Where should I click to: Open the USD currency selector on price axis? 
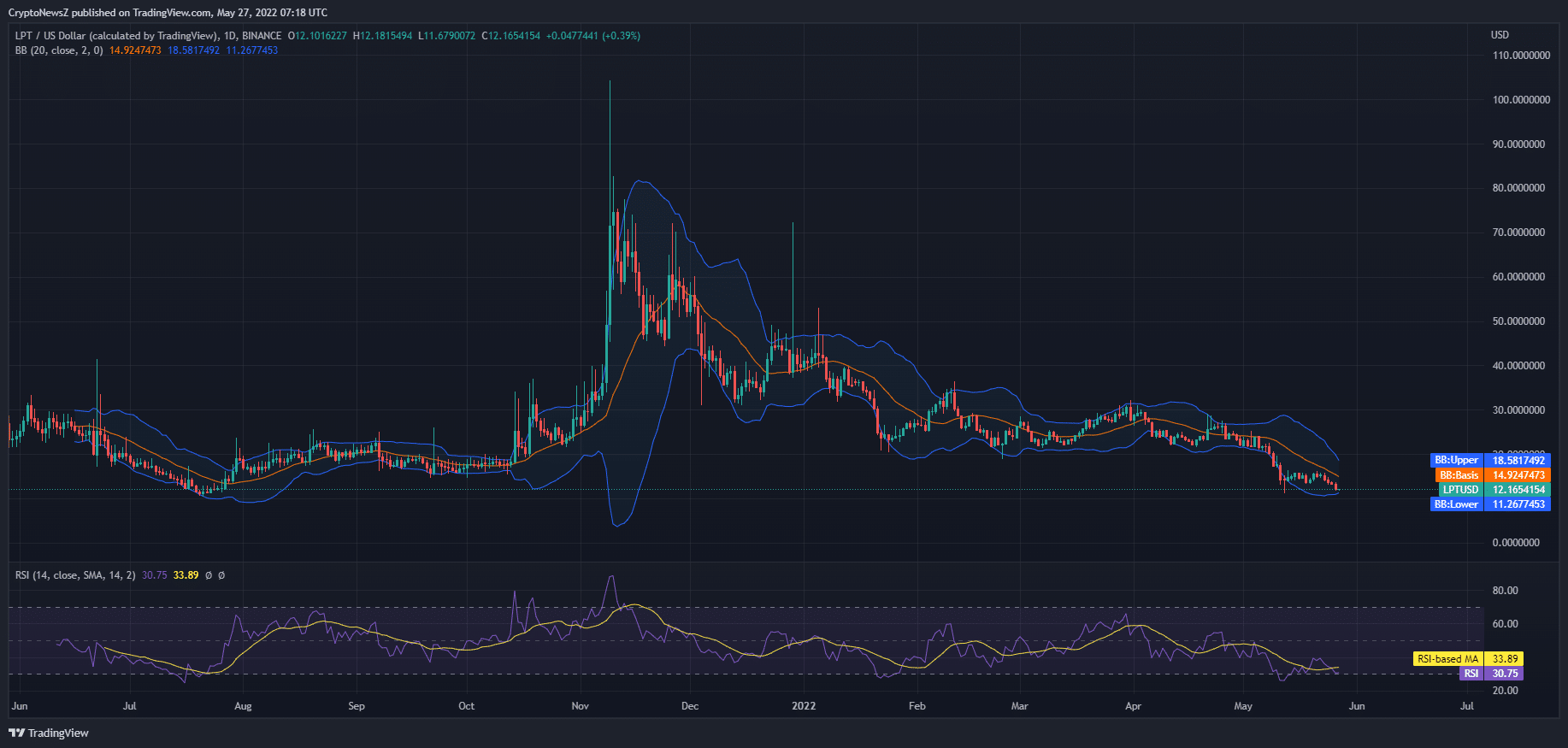tap(1500, 35)
